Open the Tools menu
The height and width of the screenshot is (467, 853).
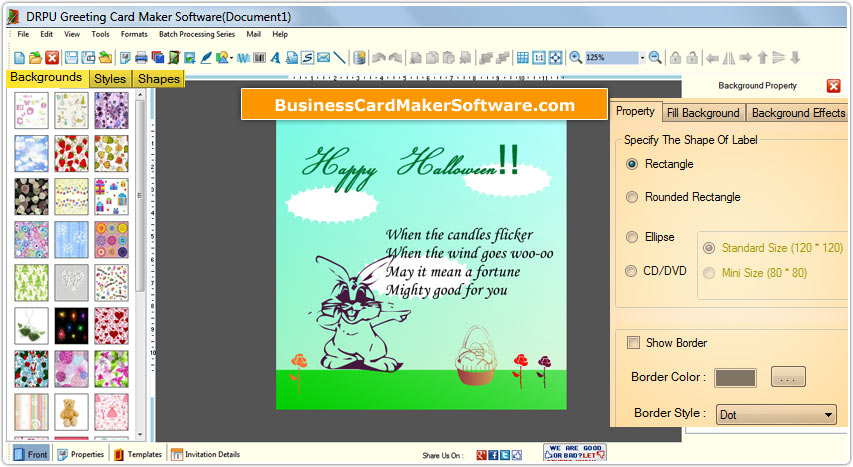pyautogui.click(x=100, y=34)
